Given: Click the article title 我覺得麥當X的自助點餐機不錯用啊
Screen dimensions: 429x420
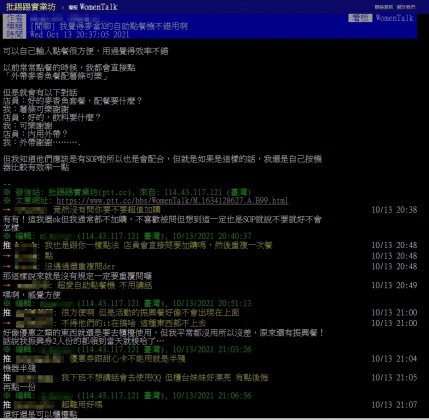Looking at the screenshot, I should tap(124, 26).
